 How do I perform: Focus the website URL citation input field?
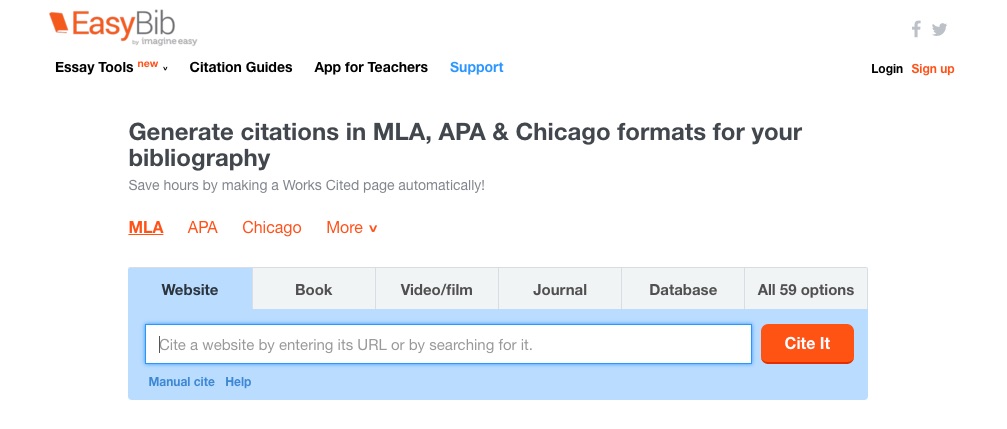pos(448,345)
